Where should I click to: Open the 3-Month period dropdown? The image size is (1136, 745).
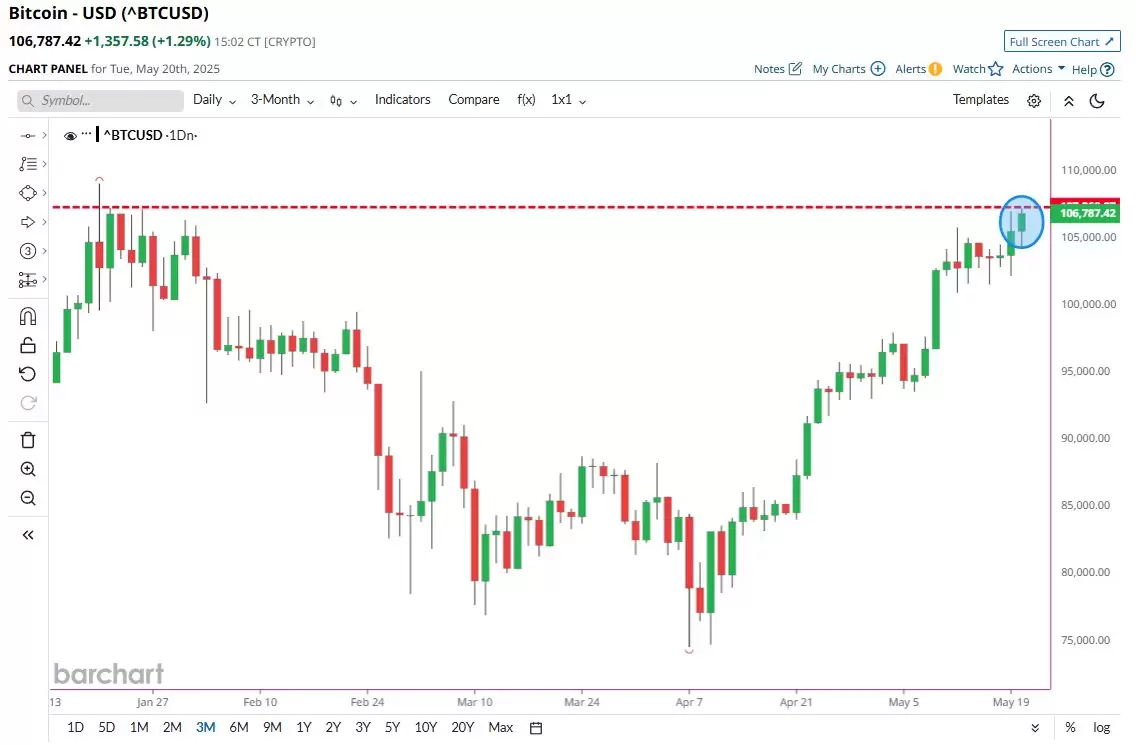pyautogui.click(x=282, y=100)
